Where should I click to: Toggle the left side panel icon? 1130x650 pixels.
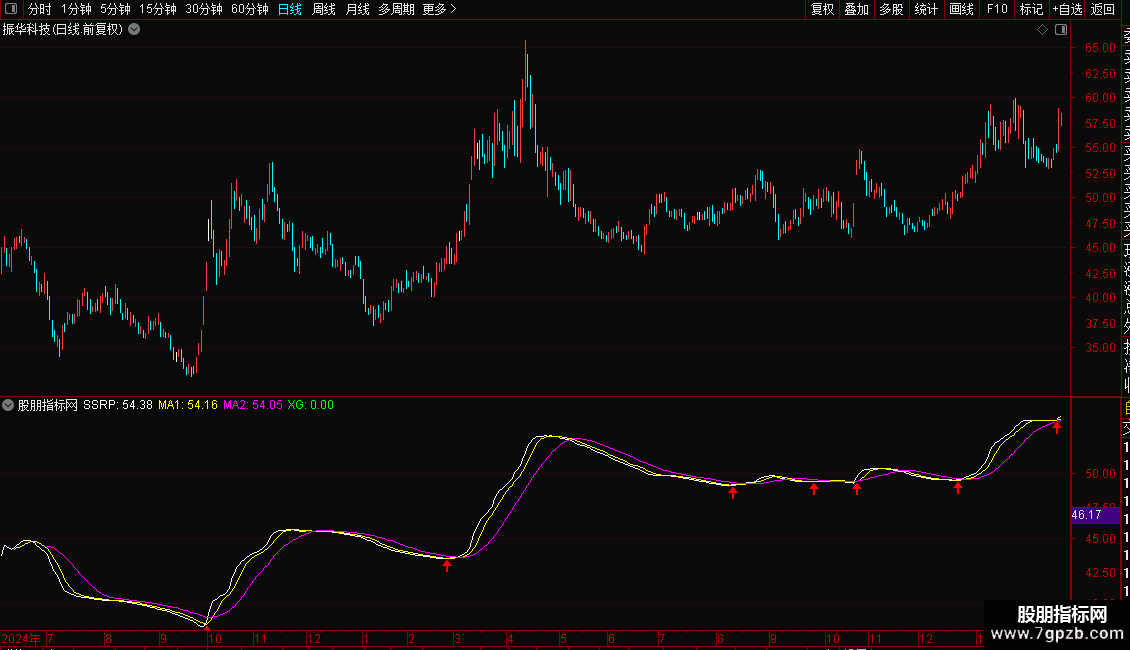10,9
